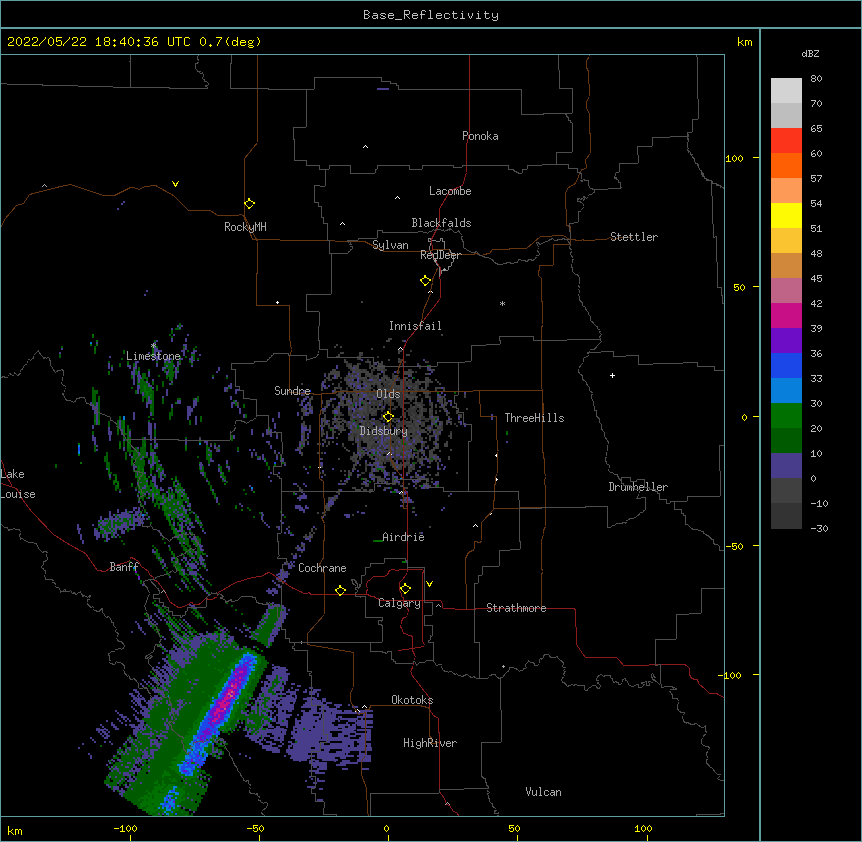Click the asterisk marker above Limestone label
The width and height of the screenshot is (862, 842).
click(154, 345)
